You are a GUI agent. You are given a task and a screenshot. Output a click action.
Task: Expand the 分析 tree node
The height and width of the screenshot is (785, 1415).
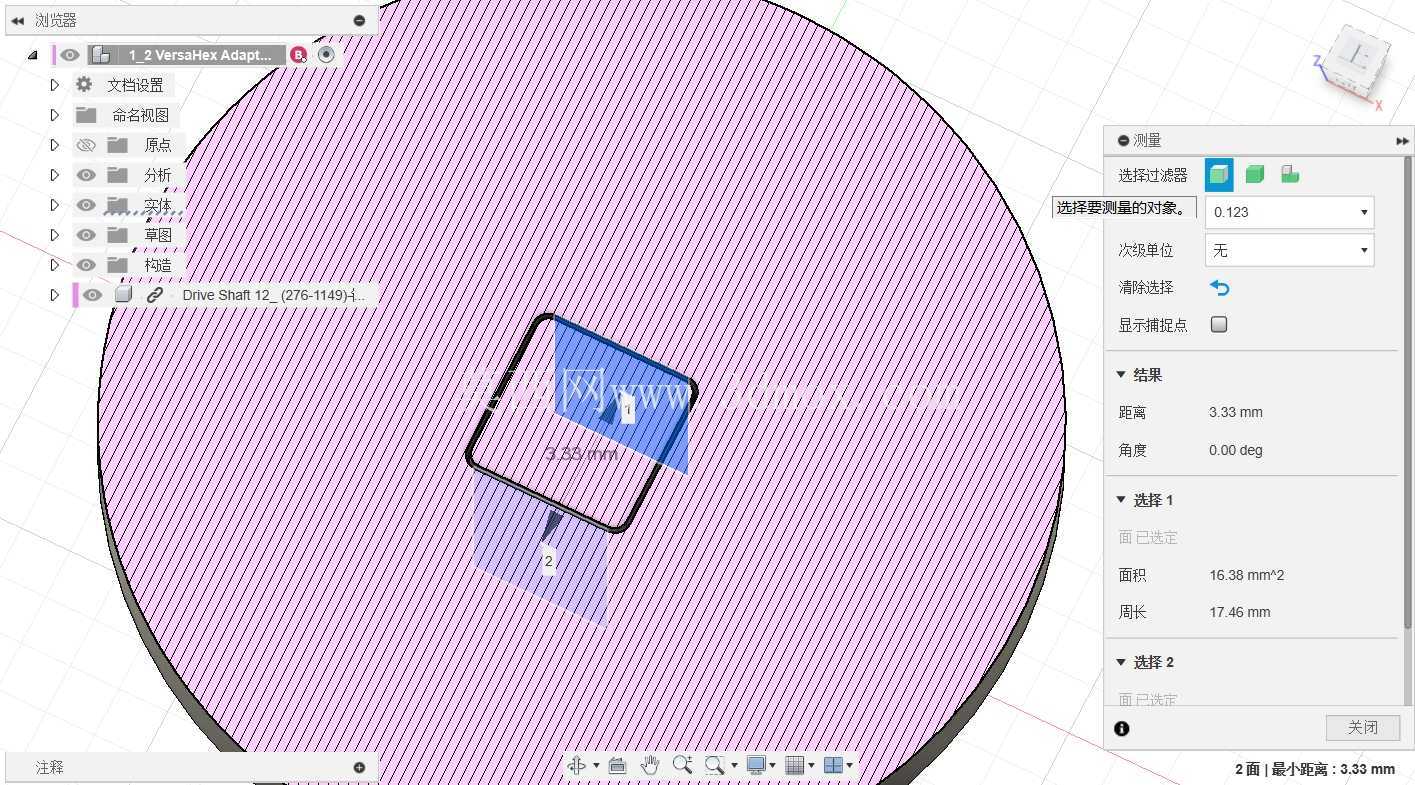(x=55, y=175)
